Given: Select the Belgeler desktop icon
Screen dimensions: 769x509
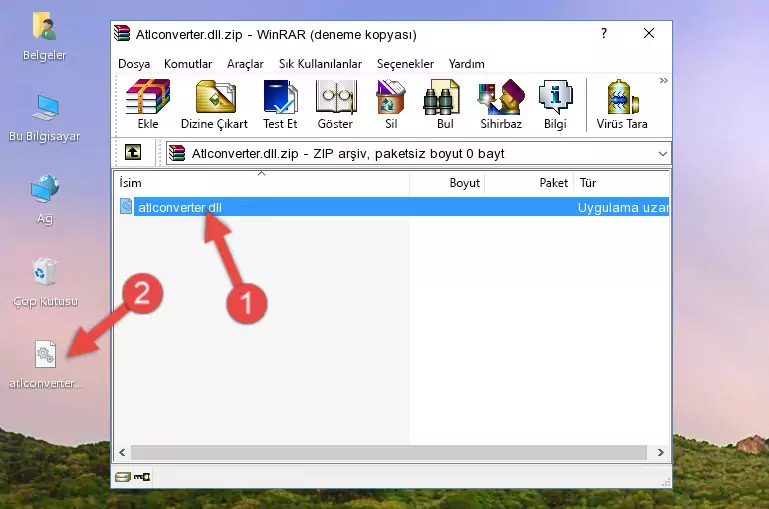Looking at the screenshot, I should pos(44,37).
